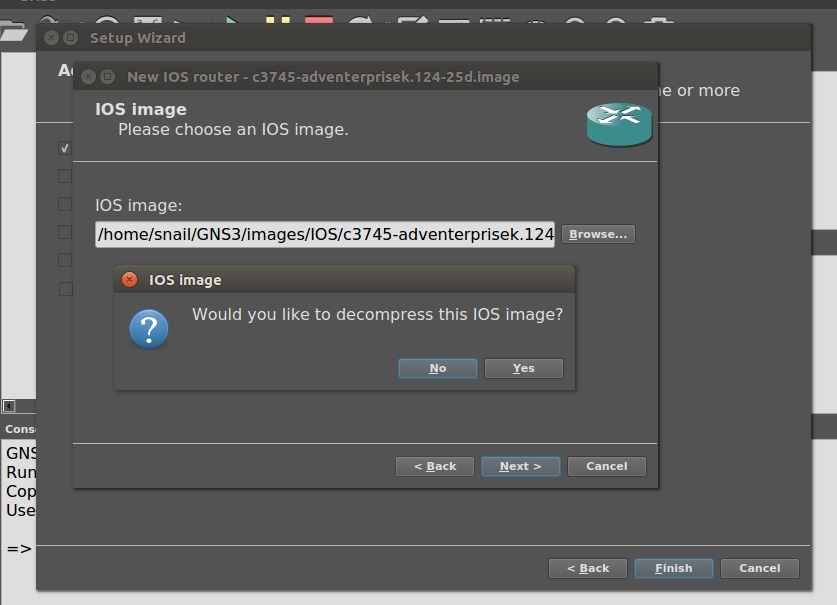Viewport: 837px width, 605px height.
Task: Uncheck the ticked checkbox in Setup Wizard
Action: (65, 148)
